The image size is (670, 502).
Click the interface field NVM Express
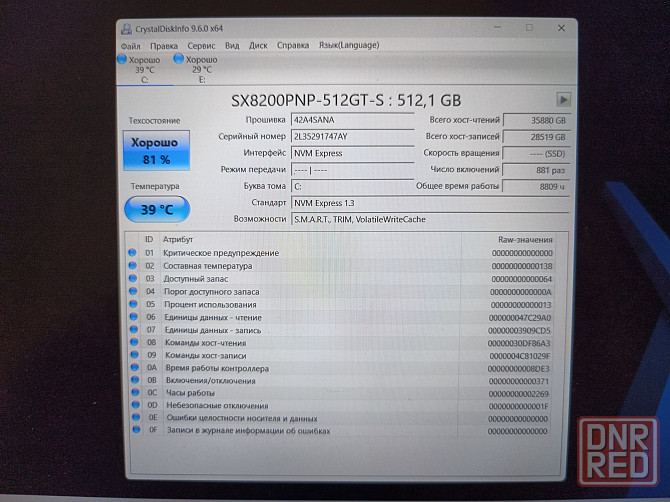click(353, 153)
